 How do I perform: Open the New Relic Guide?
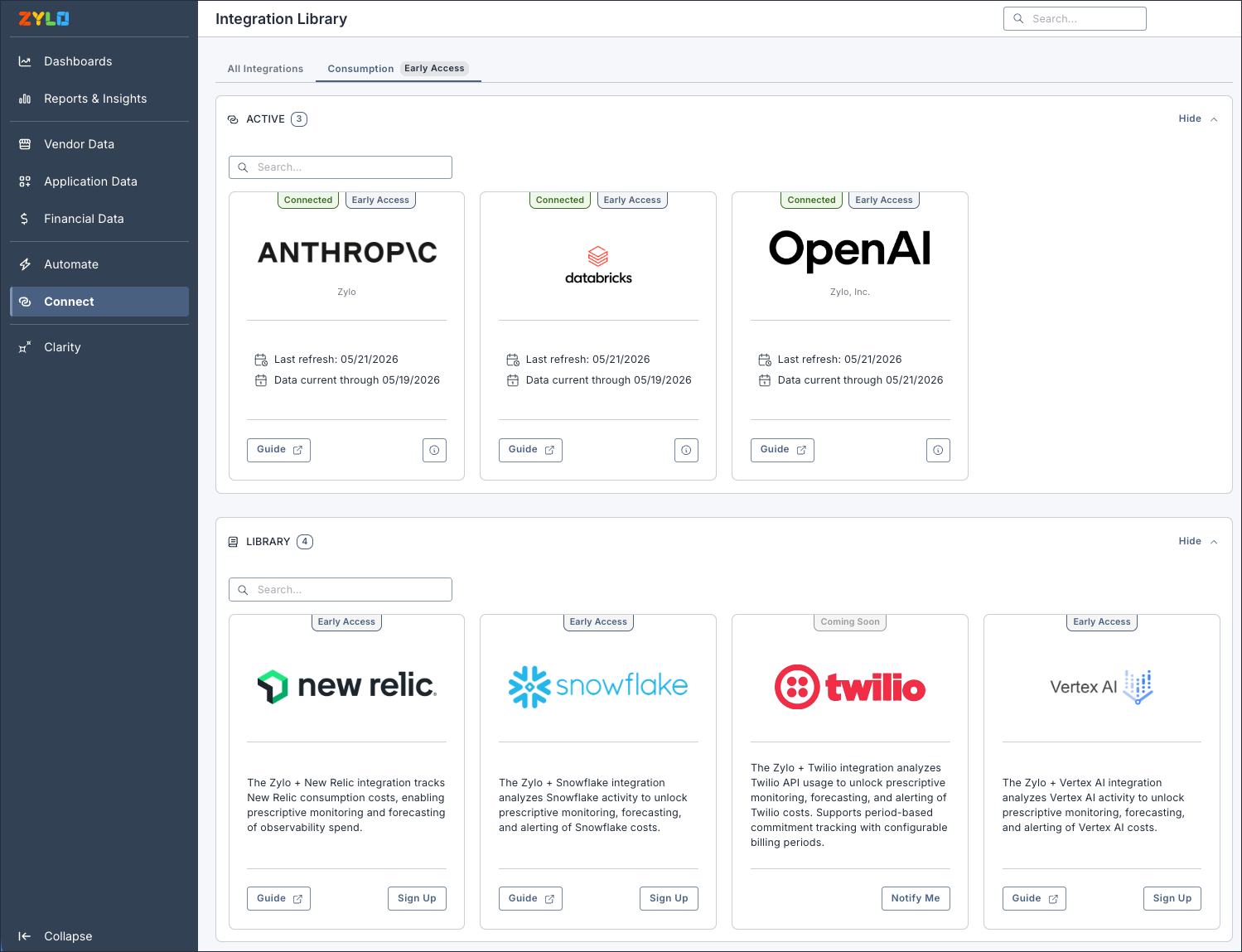coord(278,899)
